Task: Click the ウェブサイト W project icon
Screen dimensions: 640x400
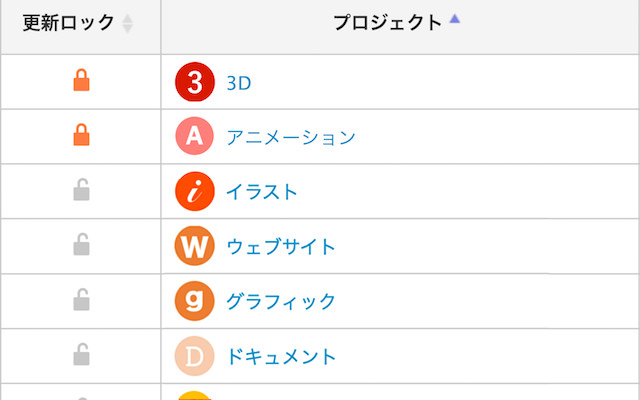Action: (195, 246)
